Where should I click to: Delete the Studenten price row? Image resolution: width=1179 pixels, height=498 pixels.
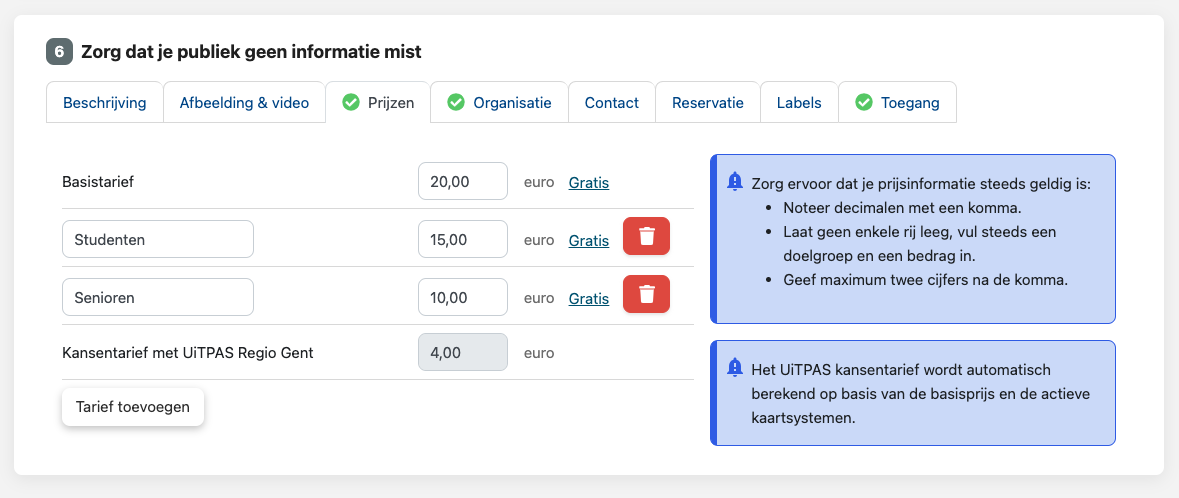pos(646,236)
